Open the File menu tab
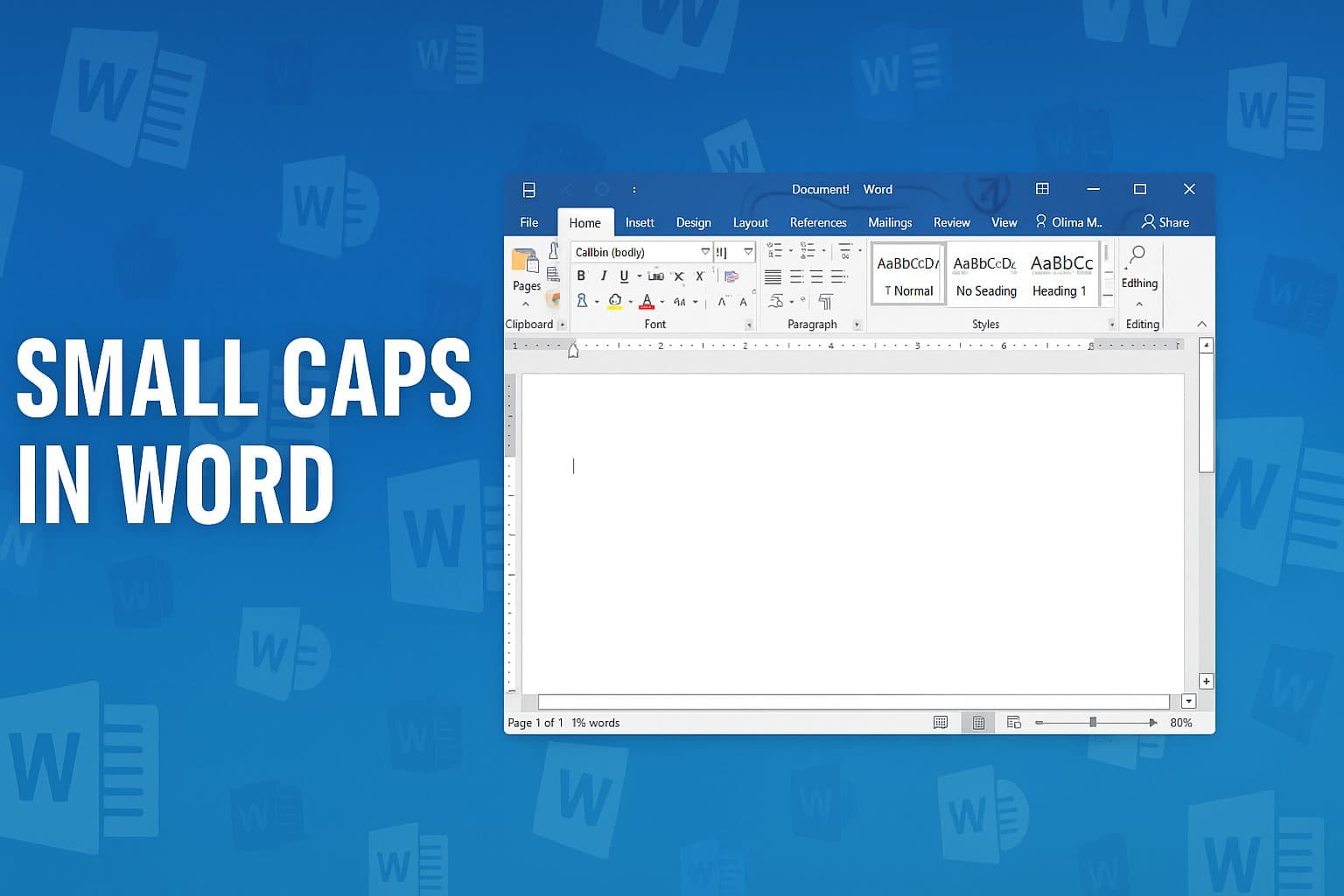Viewport: 1344px width, 896px height. (529, 223)
